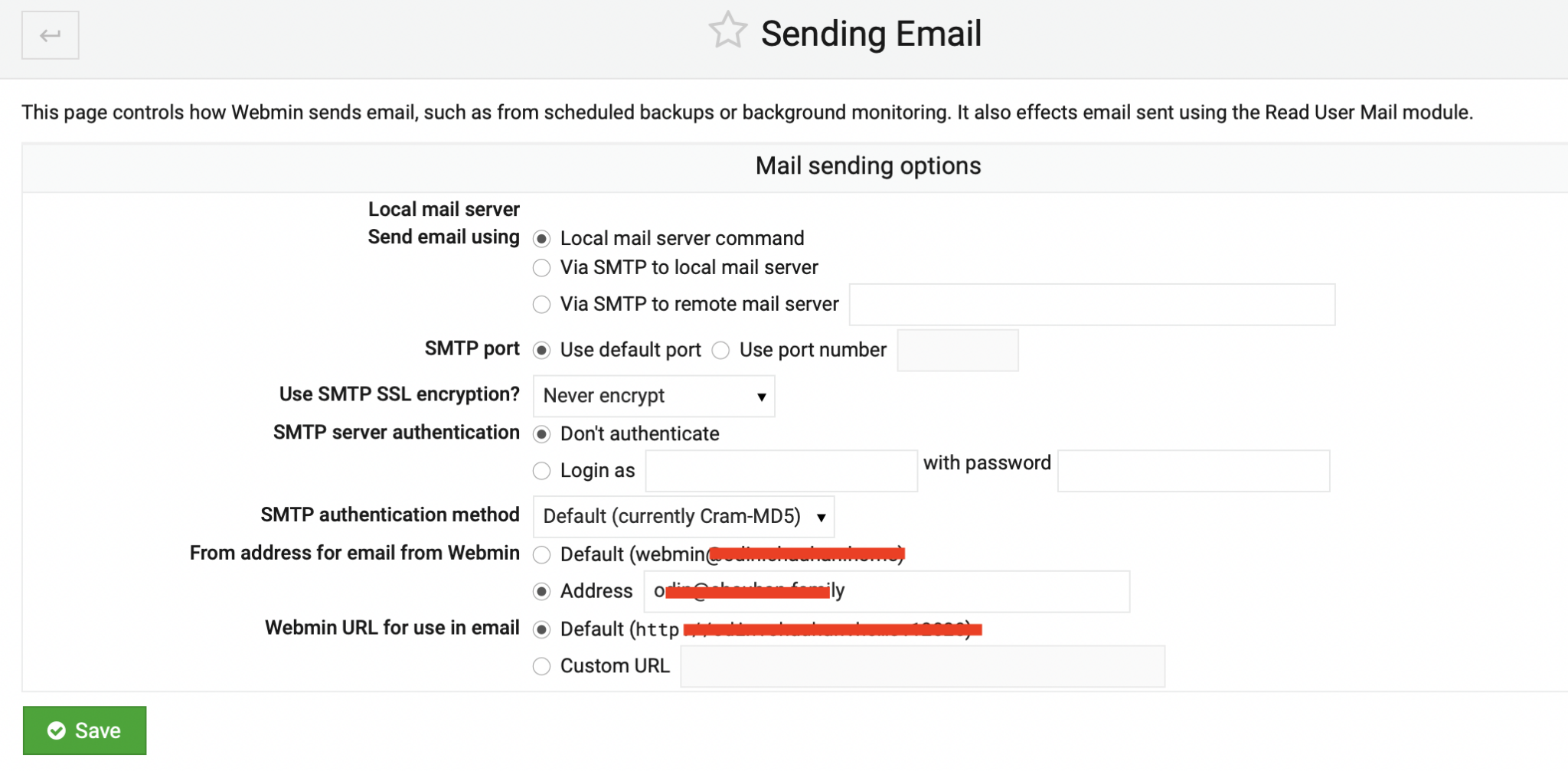The width and height of the screenshot is (1568, 771).
Task: Expand the SMTP authentication method dropdown
Action: click(683, 517)
